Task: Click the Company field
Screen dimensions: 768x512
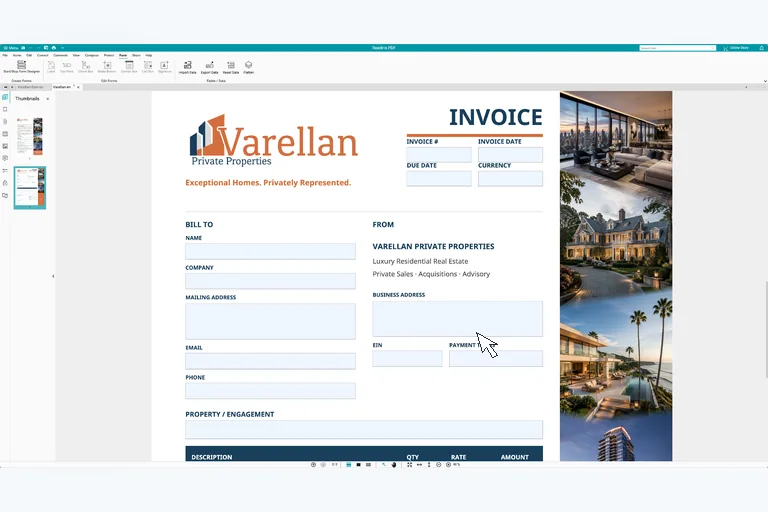Action: [270, 281]
